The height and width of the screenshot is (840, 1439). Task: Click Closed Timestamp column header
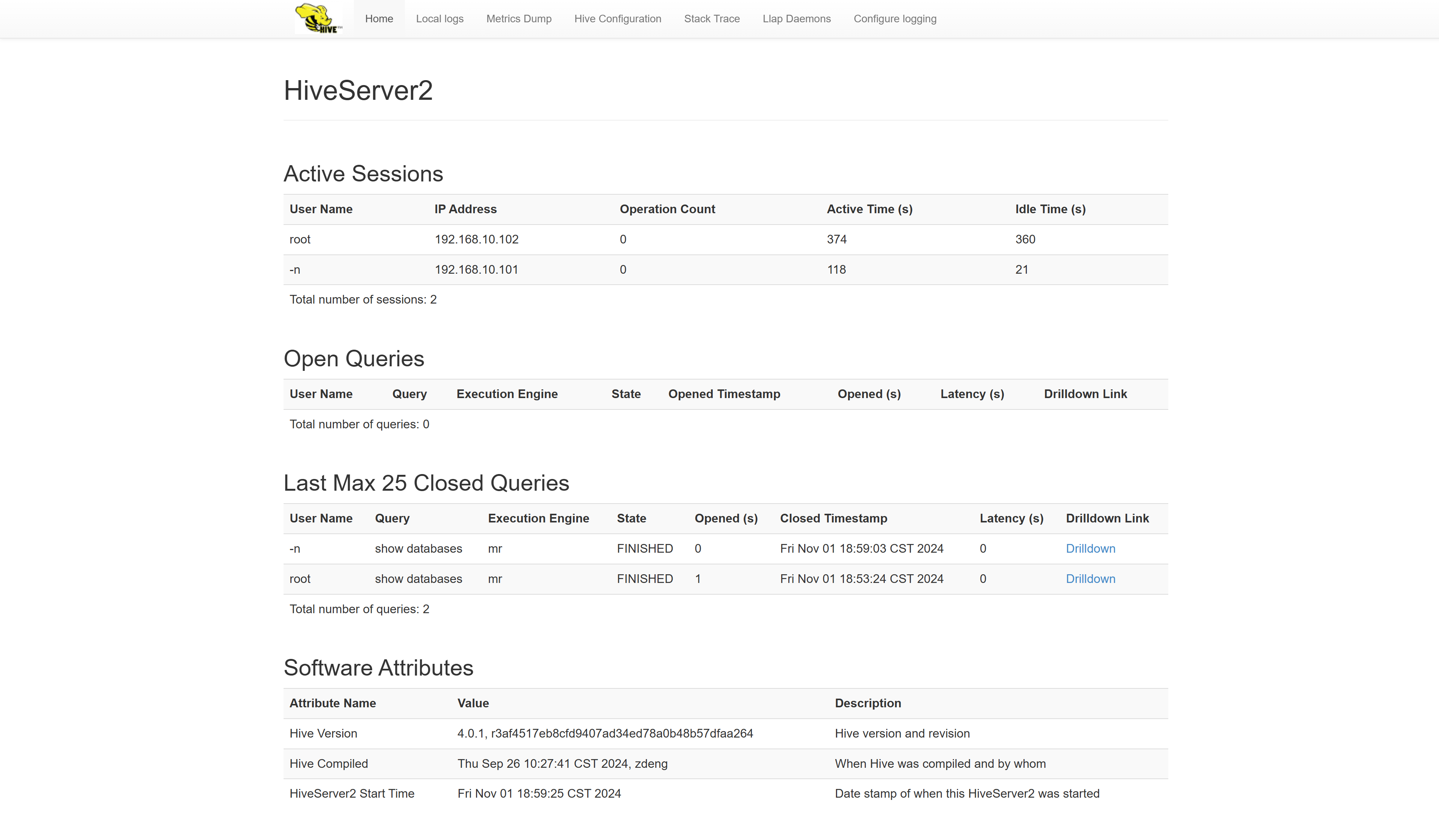[834, 519]
